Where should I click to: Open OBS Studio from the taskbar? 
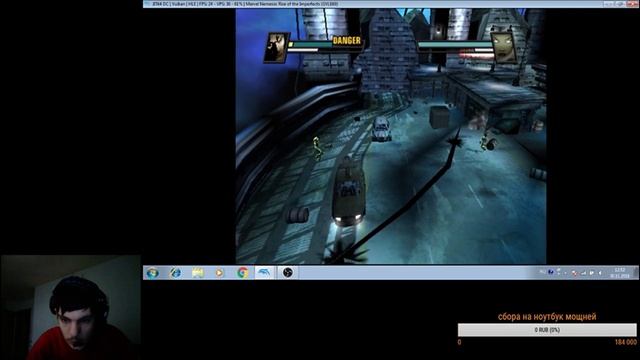[x=287, y=273]
